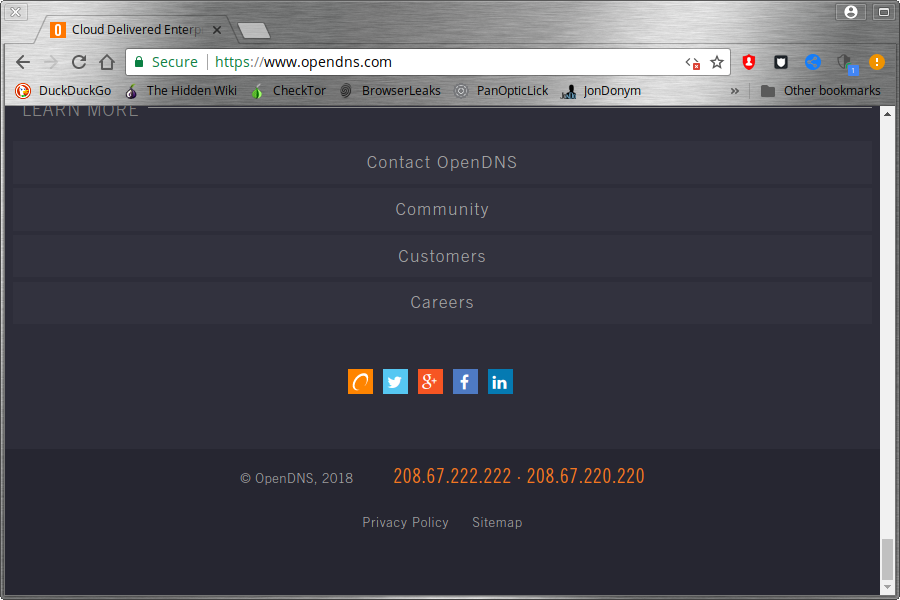Click the scrollbar up arrow
900x600 pixels.
pyautogui.click(x=887, y=114)
